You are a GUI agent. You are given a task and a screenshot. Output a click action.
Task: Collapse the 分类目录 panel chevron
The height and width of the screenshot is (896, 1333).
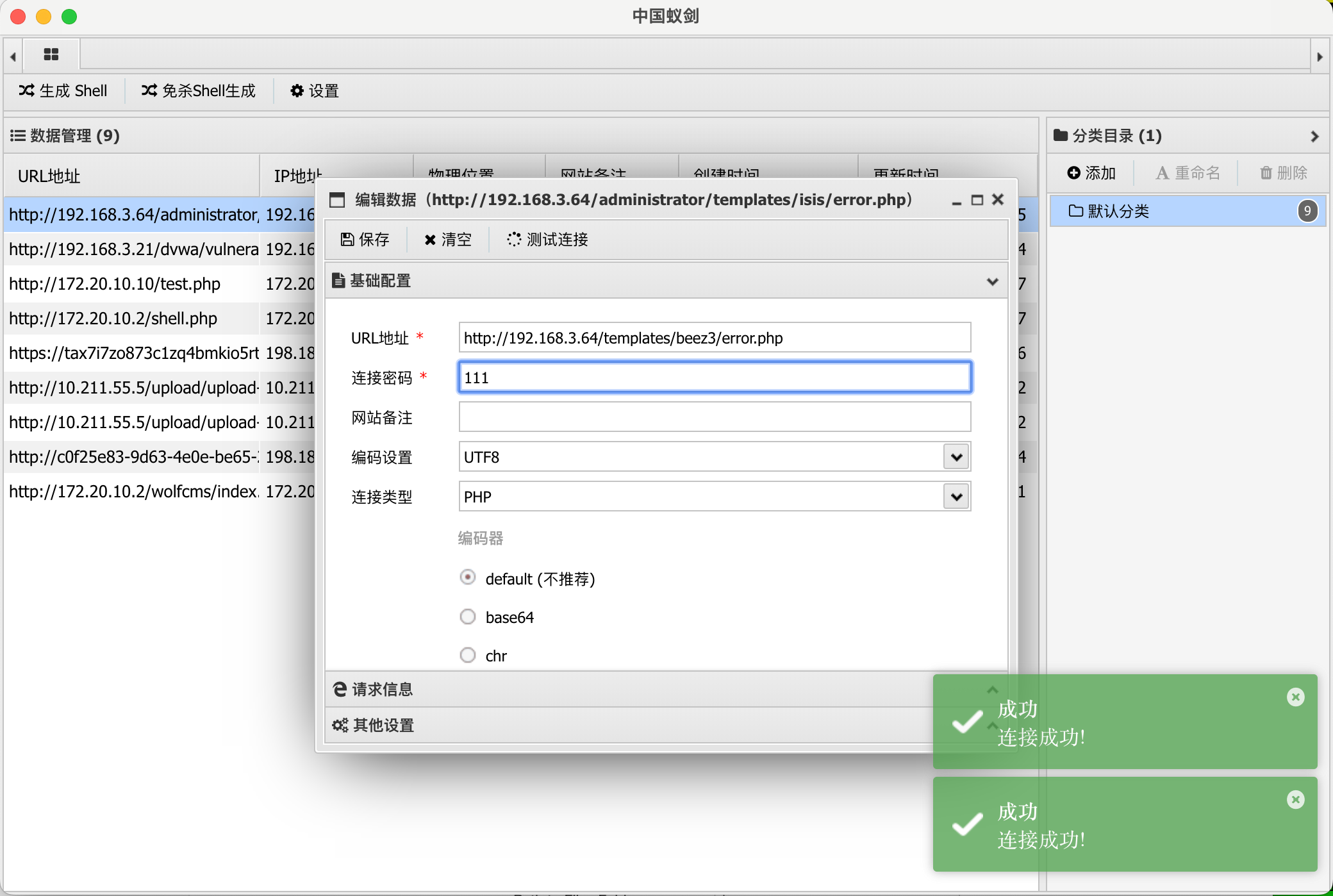pyautogui.click(x=1314, y=136)
